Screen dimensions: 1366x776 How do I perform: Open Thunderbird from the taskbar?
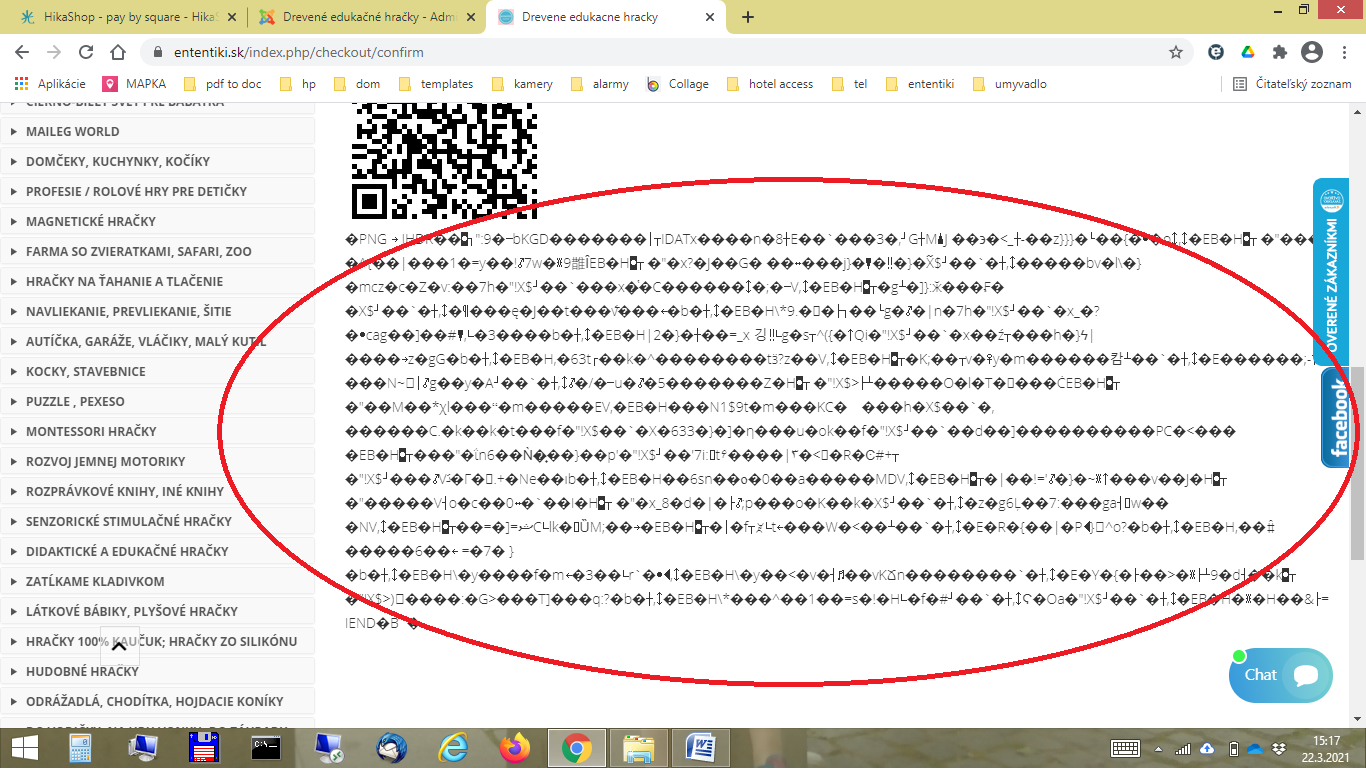(x=391, y=747)
